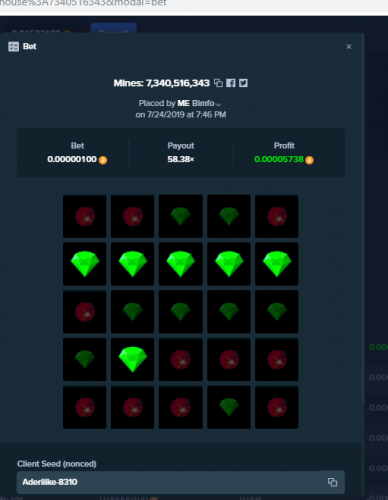Screen dimensions: 388x500
Task: Click the Client Seed (nonced) label
Action: pyautogui.click(x=57, y=464)
